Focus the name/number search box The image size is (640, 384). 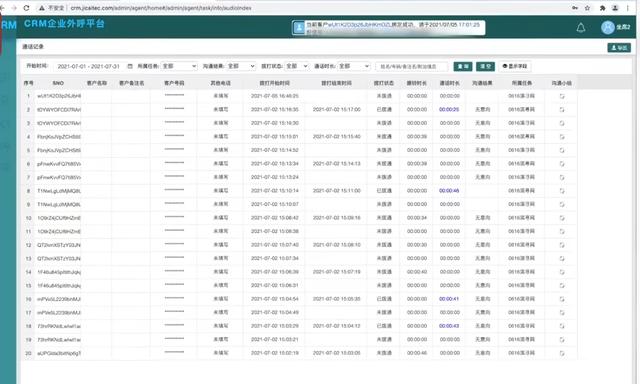click(411, 66)
